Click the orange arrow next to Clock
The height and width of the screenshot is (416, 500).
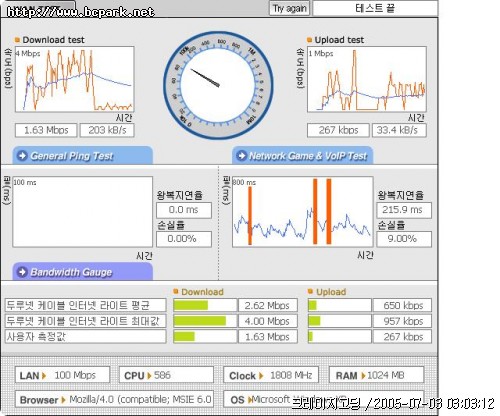tap(261, 376)
